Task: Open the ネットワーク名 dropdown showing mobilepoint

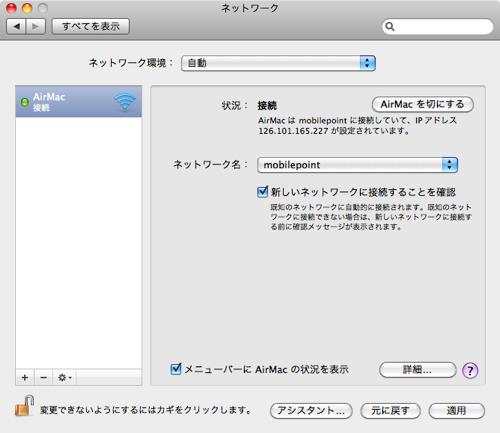Action: tap(357, 165)
